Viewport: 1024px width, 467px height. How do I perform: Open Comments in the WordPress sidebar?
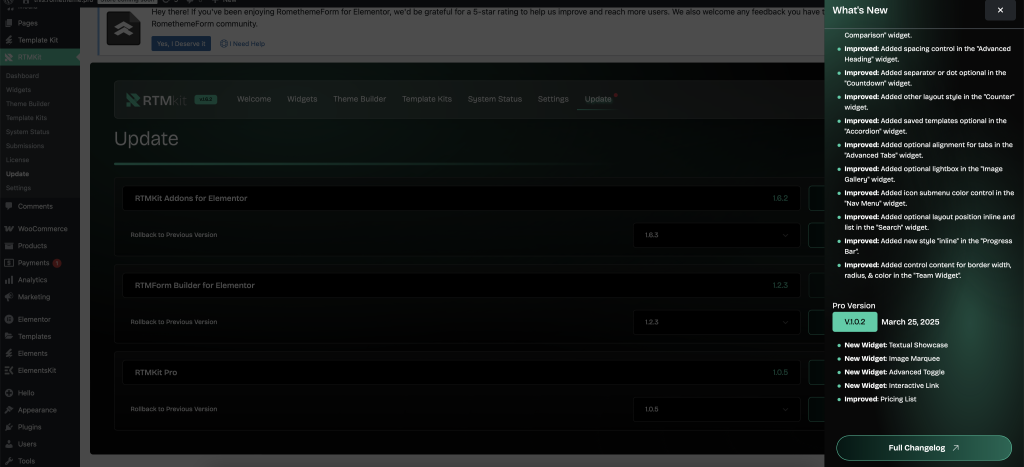pos(35,206)
